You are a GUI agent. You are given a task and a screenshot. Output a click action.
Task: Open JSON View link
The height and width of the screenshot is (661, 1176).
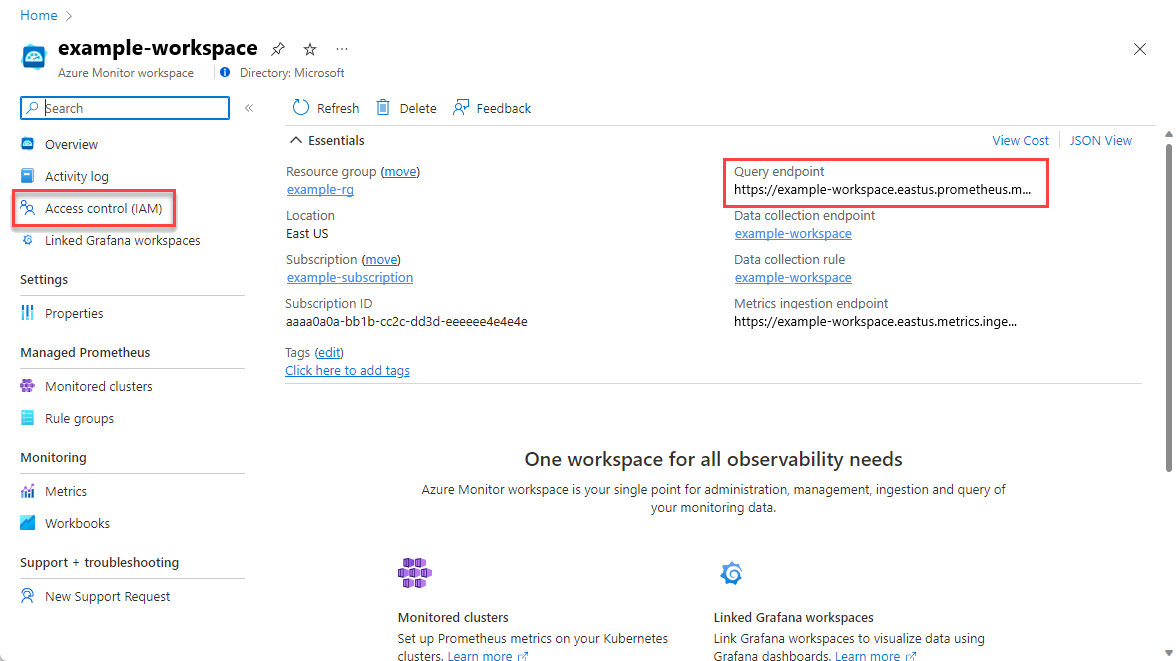[1100, 140]
